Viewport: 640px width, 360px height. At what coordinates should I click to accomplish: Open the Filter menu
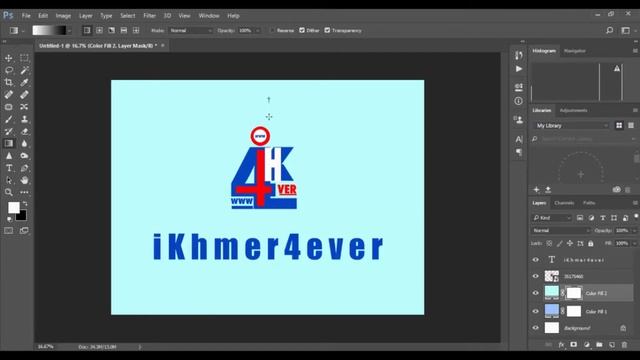point(149,16)
